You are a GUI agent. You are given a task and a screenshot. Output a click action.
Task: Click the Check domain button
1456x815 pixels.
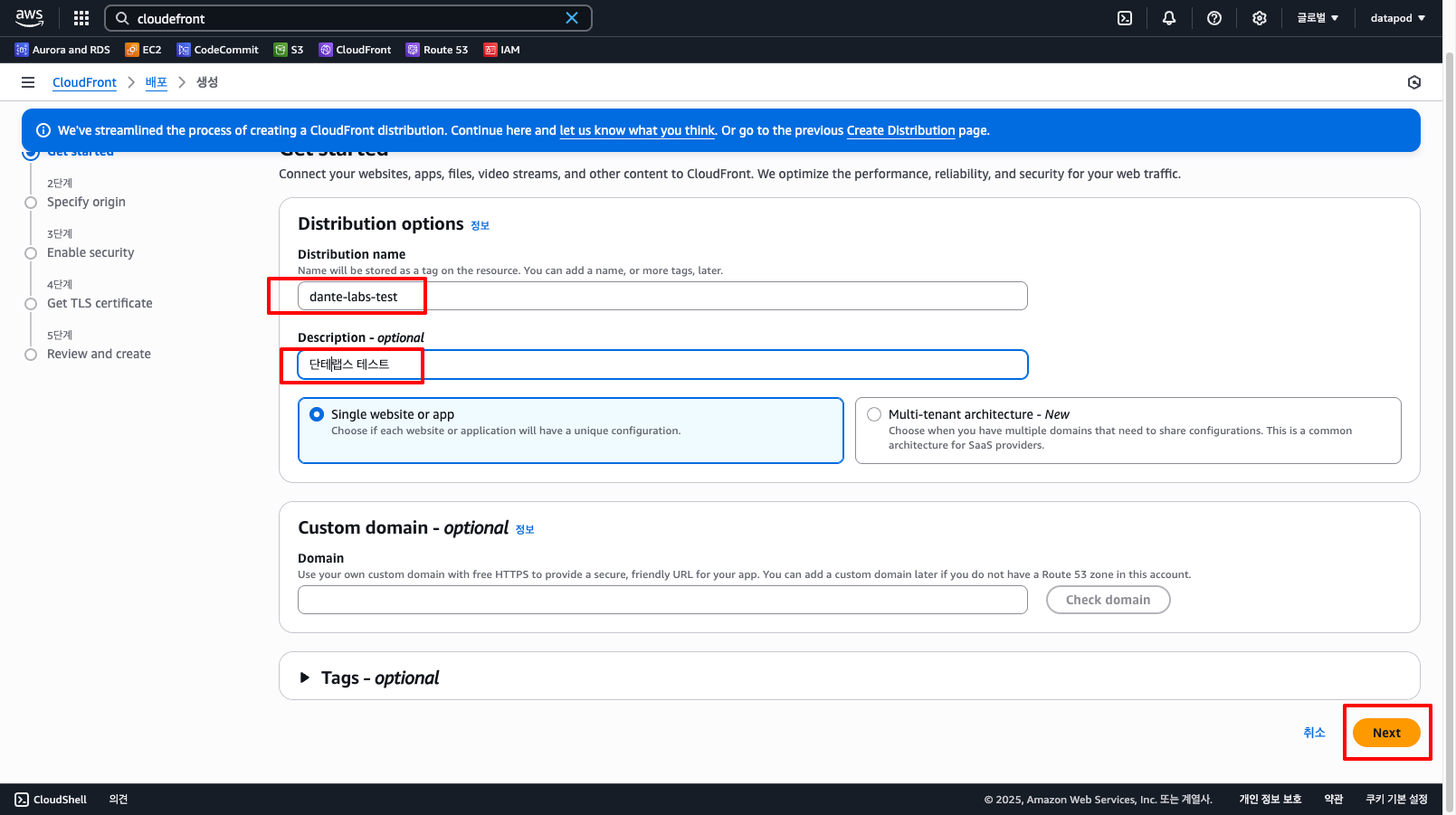pos(1108,600)
